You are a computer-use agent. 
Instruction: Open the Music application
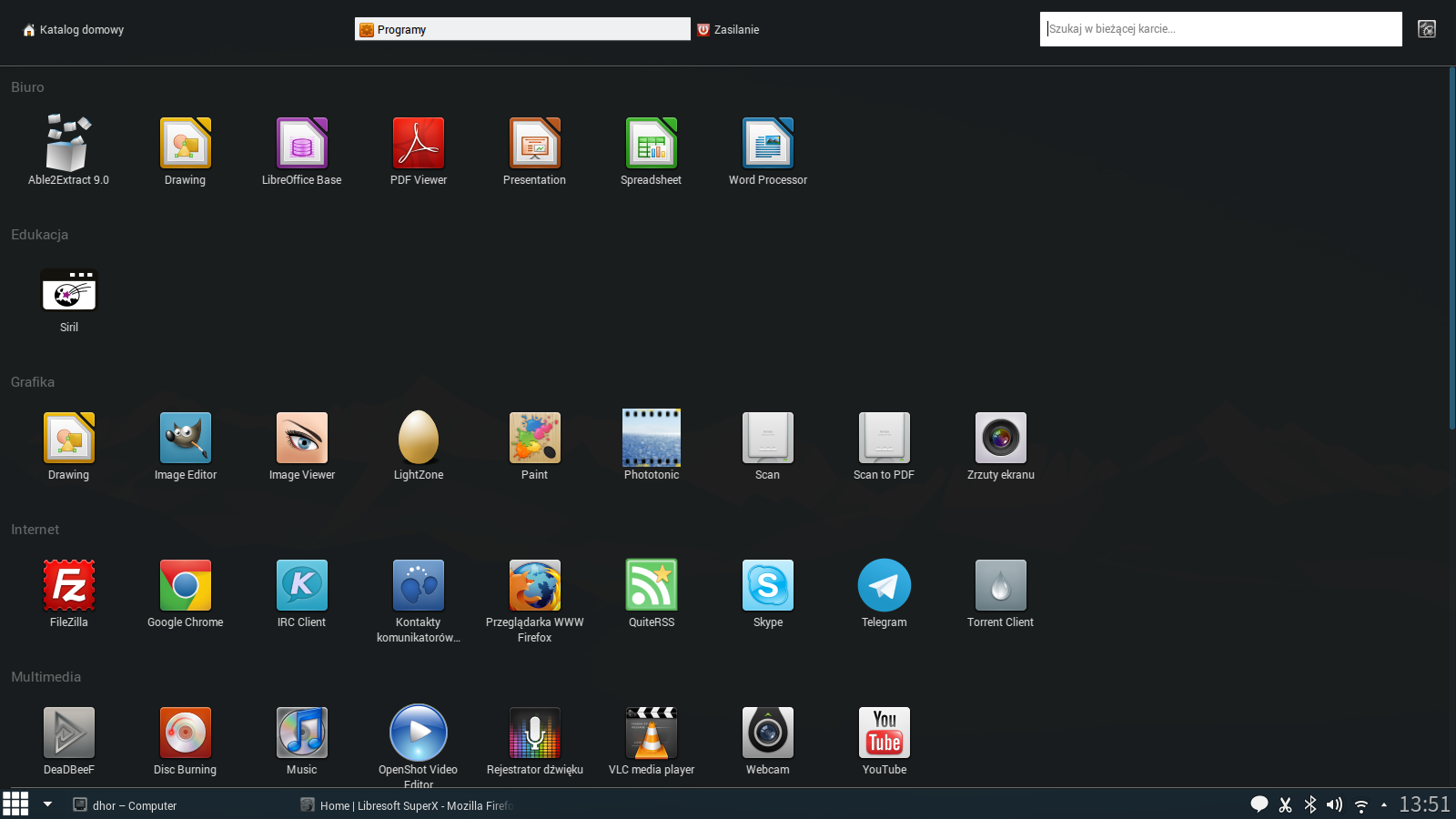(x=301, y=741)
